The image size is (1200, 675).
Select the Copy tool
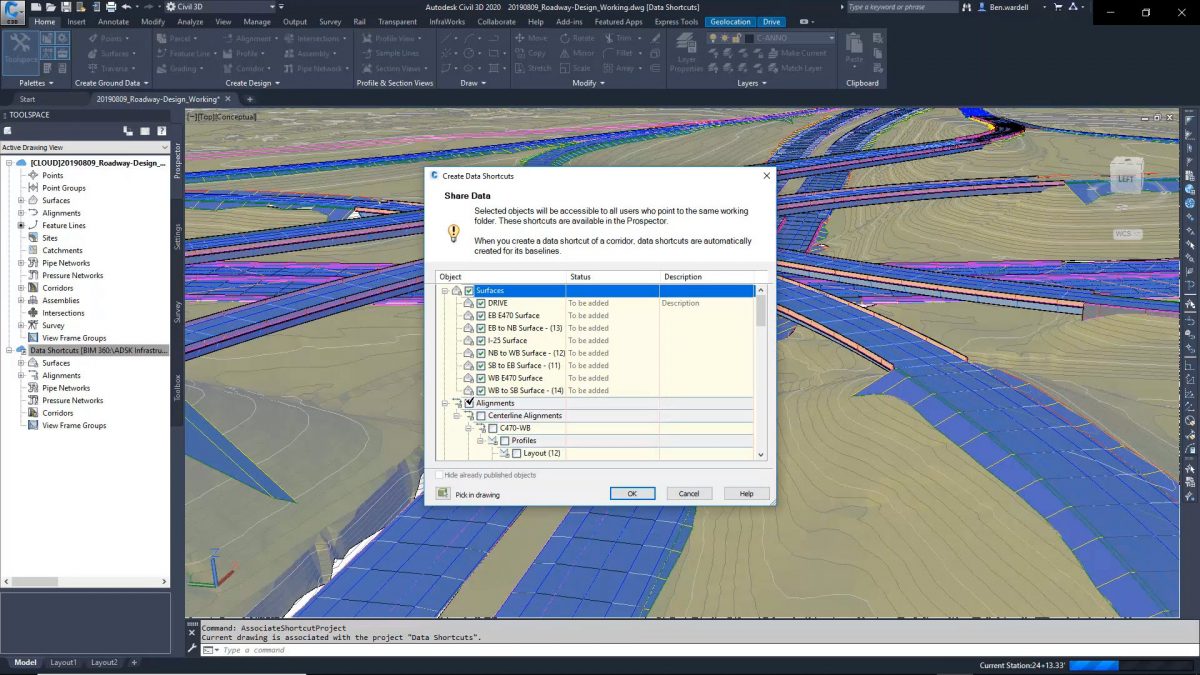coord(536,53)
